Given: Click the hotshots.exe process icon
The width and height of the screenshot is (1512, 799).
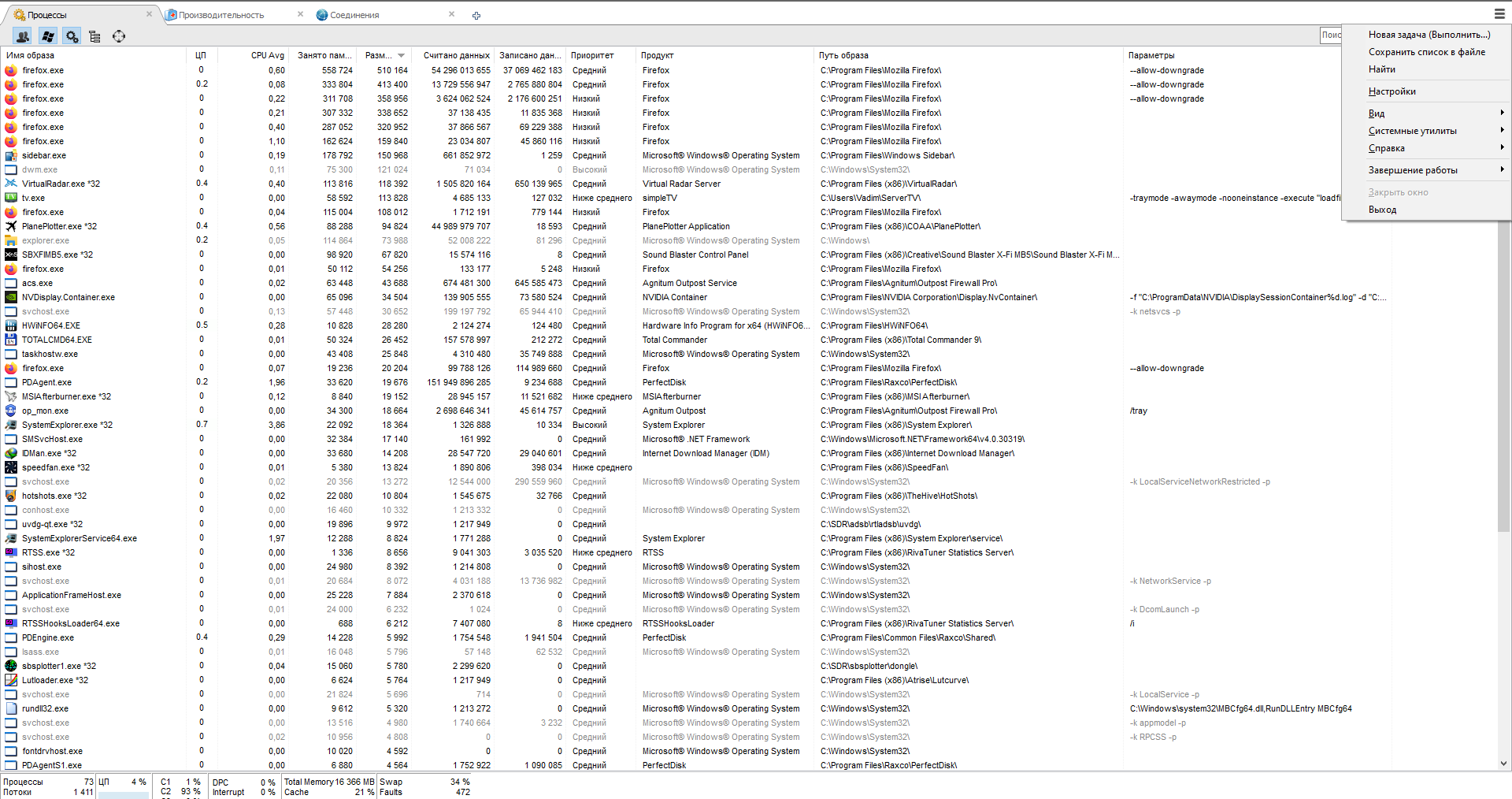Looking at the screenshot, I should 11,496.
